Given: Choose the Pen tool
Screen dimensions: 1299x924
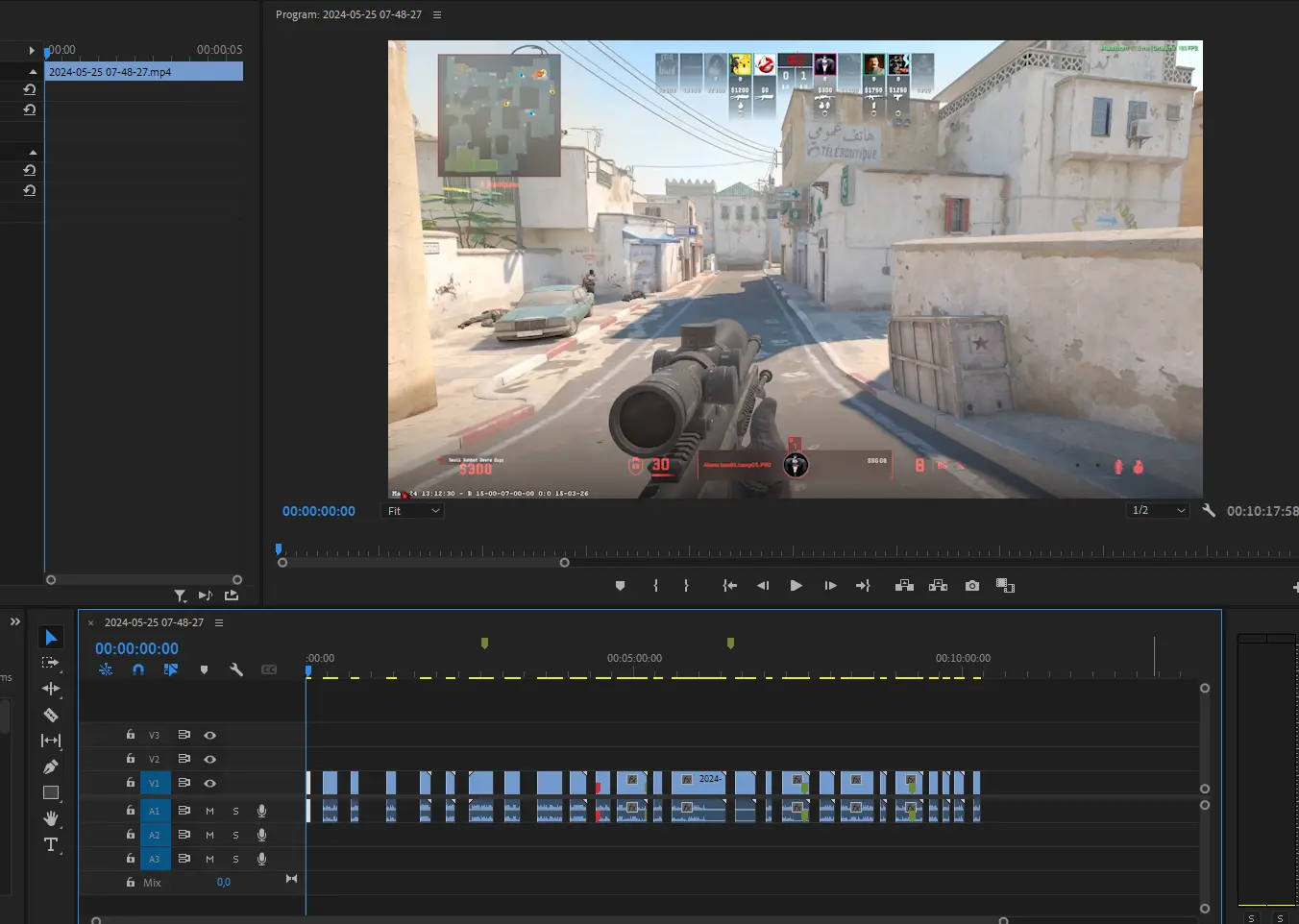Looking at the screenshot, I should [51, 766].
